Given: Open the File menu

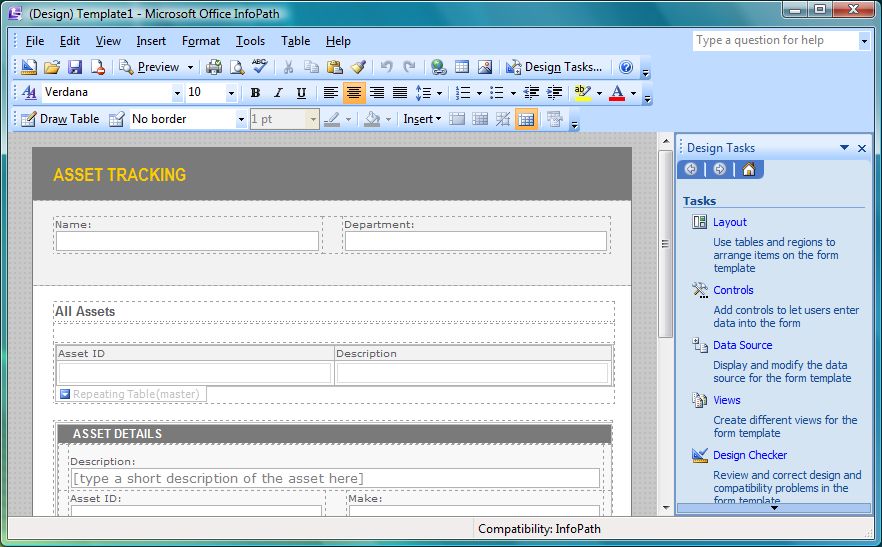Looking at the screenshot, I should tap(35, 41).
